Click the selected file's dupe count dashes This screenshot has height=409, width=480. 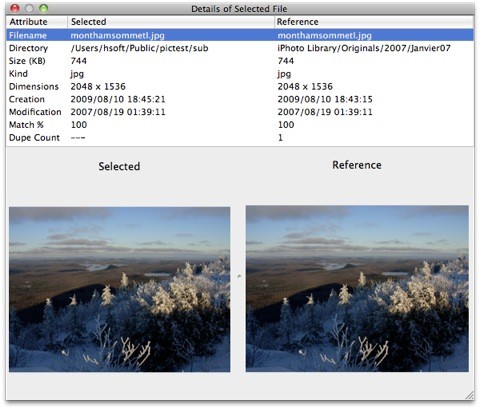(78, 138)
